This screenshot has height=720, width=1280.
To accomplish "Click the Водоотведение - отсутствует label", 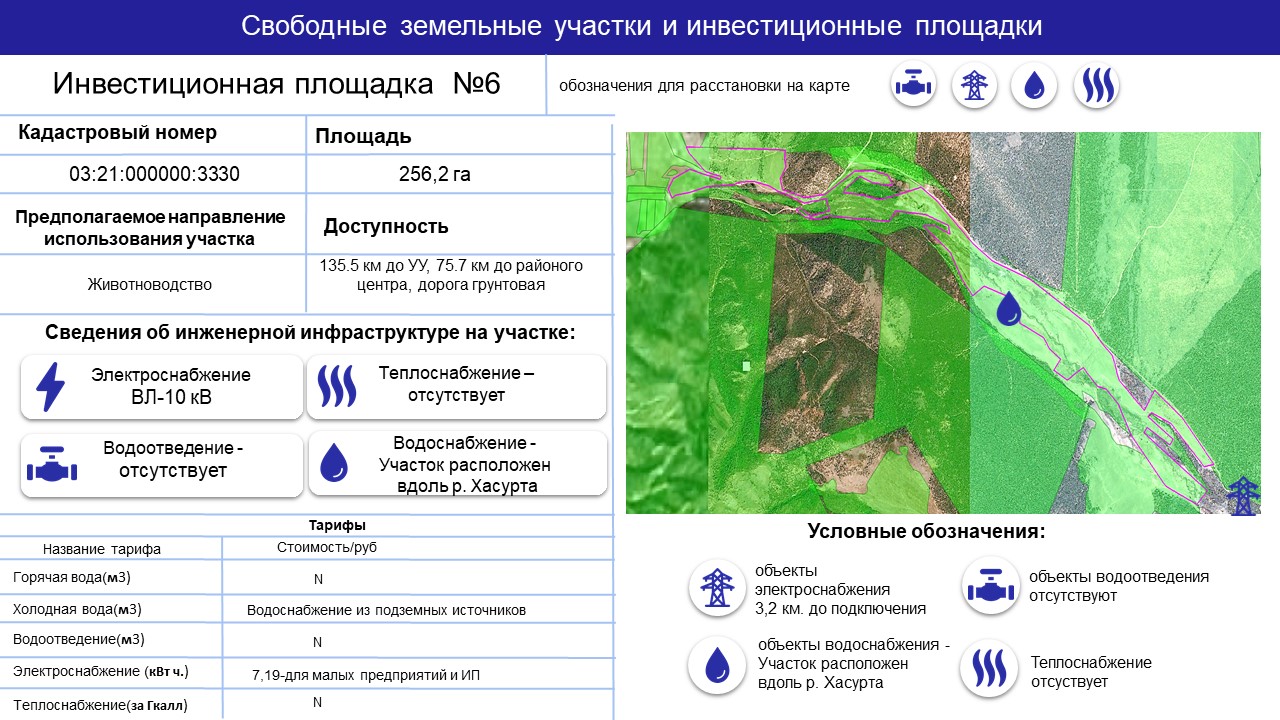I will pyautogui.click(x=173, y=460).
